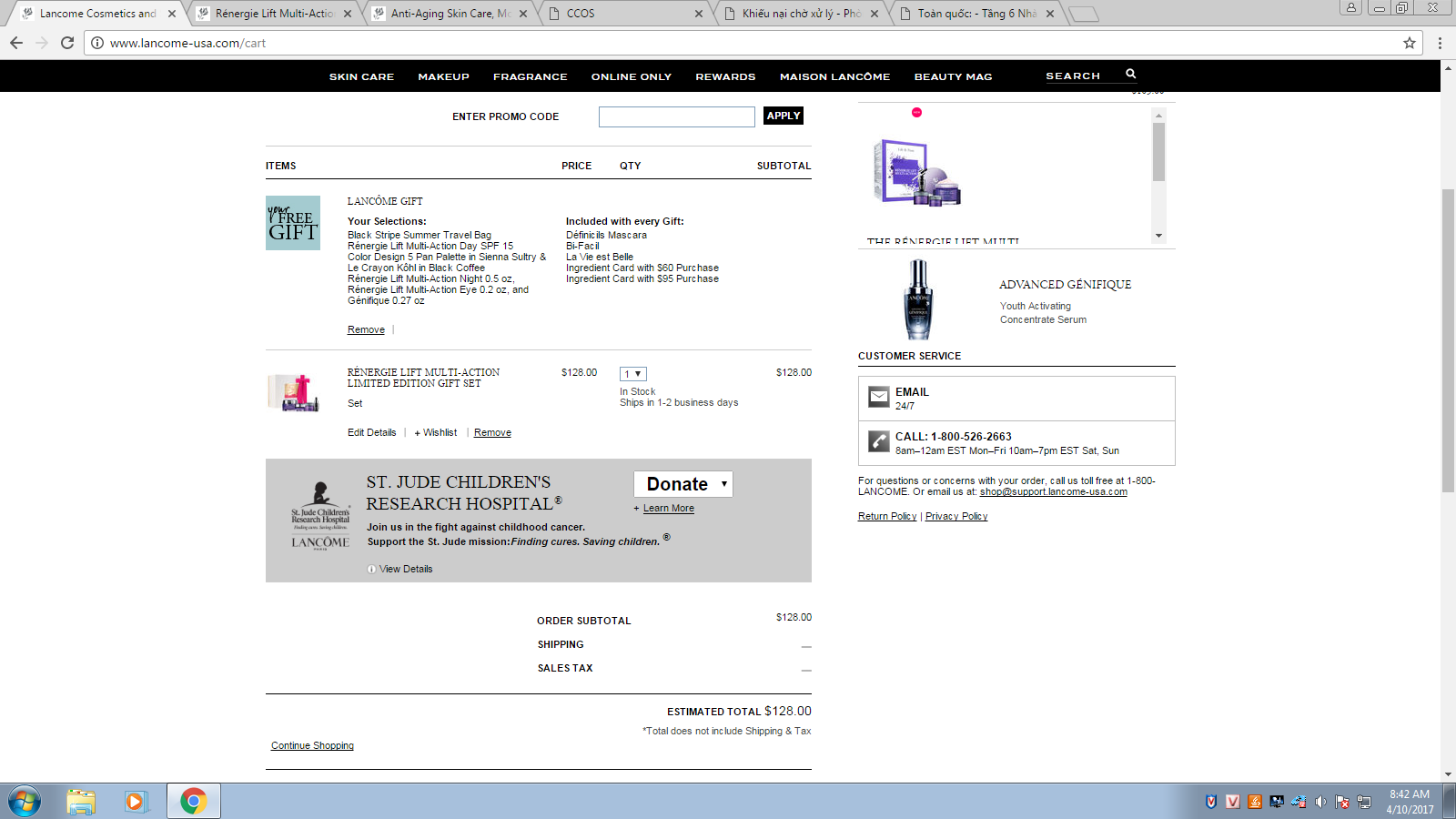The image size is (1456, 819).
Task: Click the APPLY promo button
Action: coord(783,116)
